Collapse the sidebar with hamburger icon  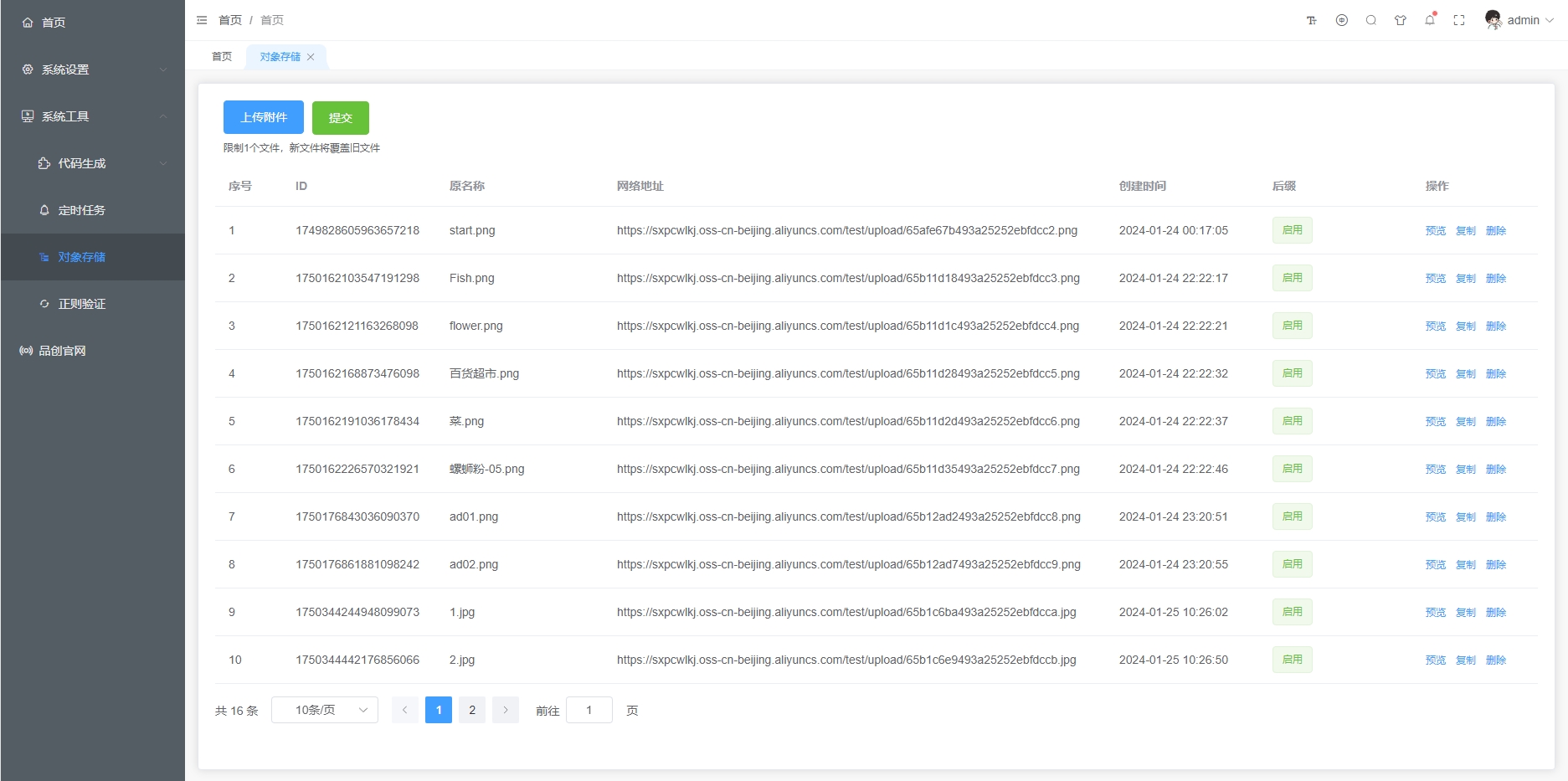coord(202,20)
